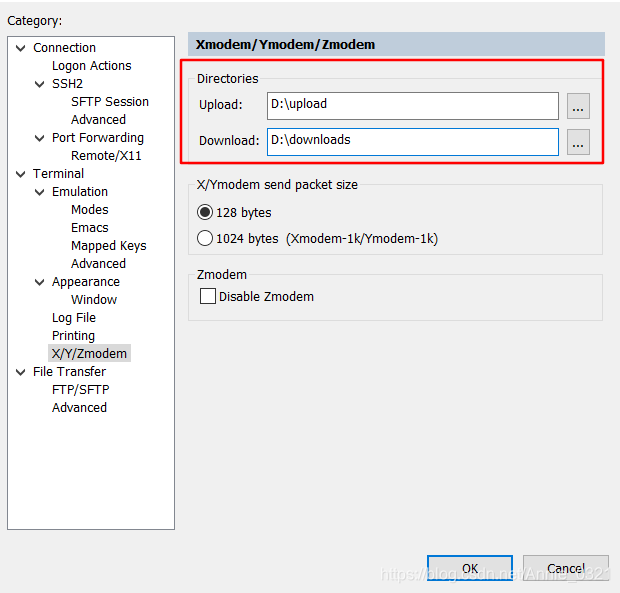Screen dimensions: 620x593
Task: Open Emacs settings
Action: (x=90, y=228)
